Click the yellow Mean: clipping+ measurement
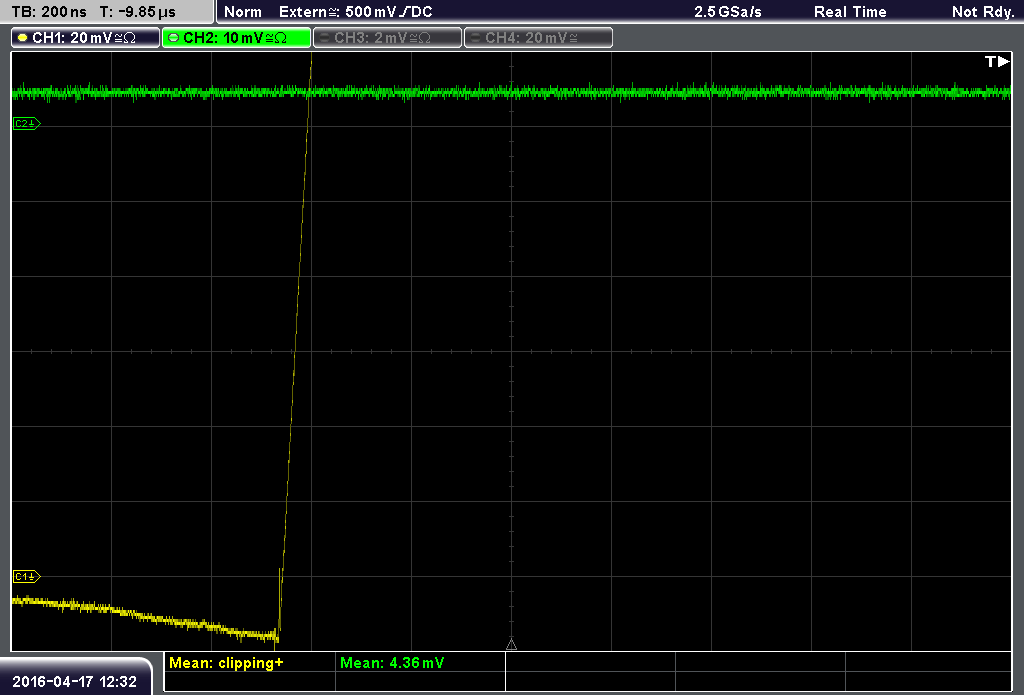The image size is (1024, 695). [x=226, y=663]
